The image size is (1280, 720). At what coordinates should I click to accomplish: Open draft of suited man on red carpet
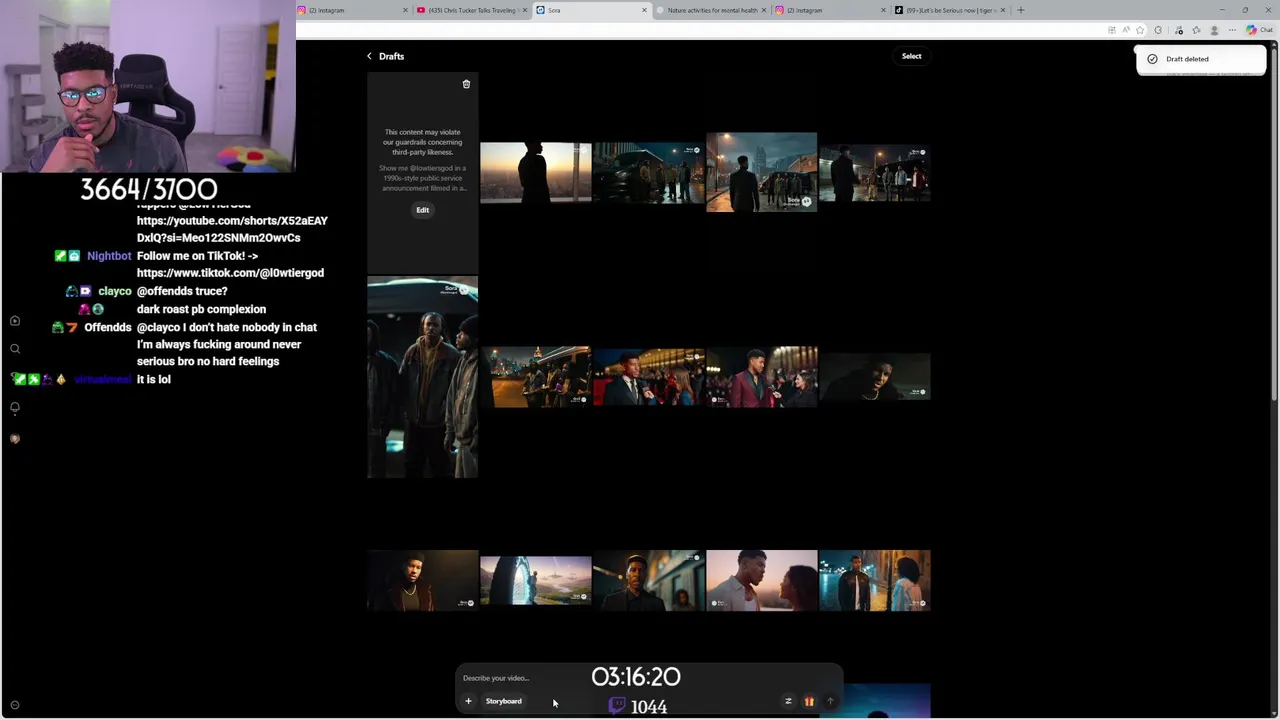[648, 377]
